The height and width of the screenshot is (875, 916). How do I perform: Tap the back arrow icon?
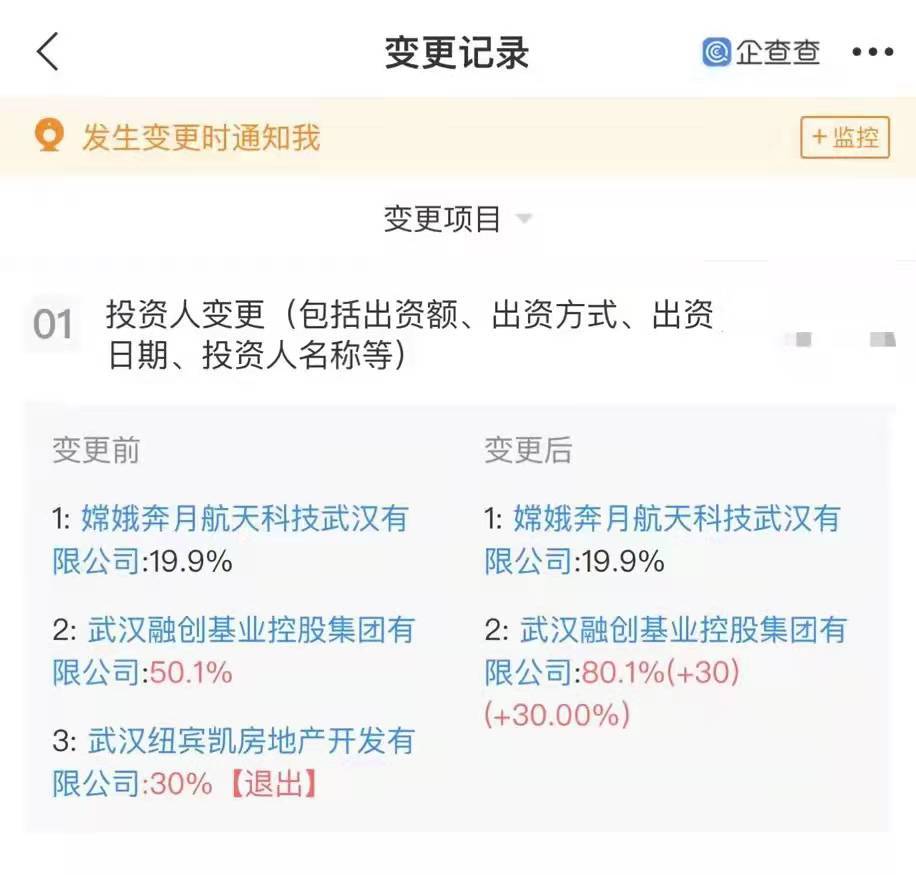(47, 51)
